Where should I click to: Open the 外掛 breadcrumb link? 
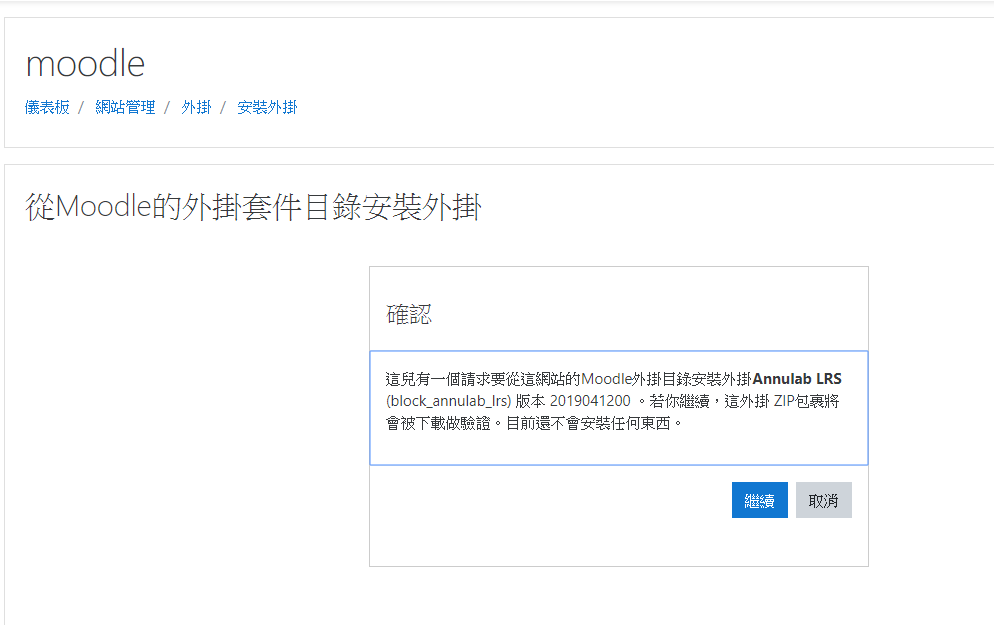196,107
